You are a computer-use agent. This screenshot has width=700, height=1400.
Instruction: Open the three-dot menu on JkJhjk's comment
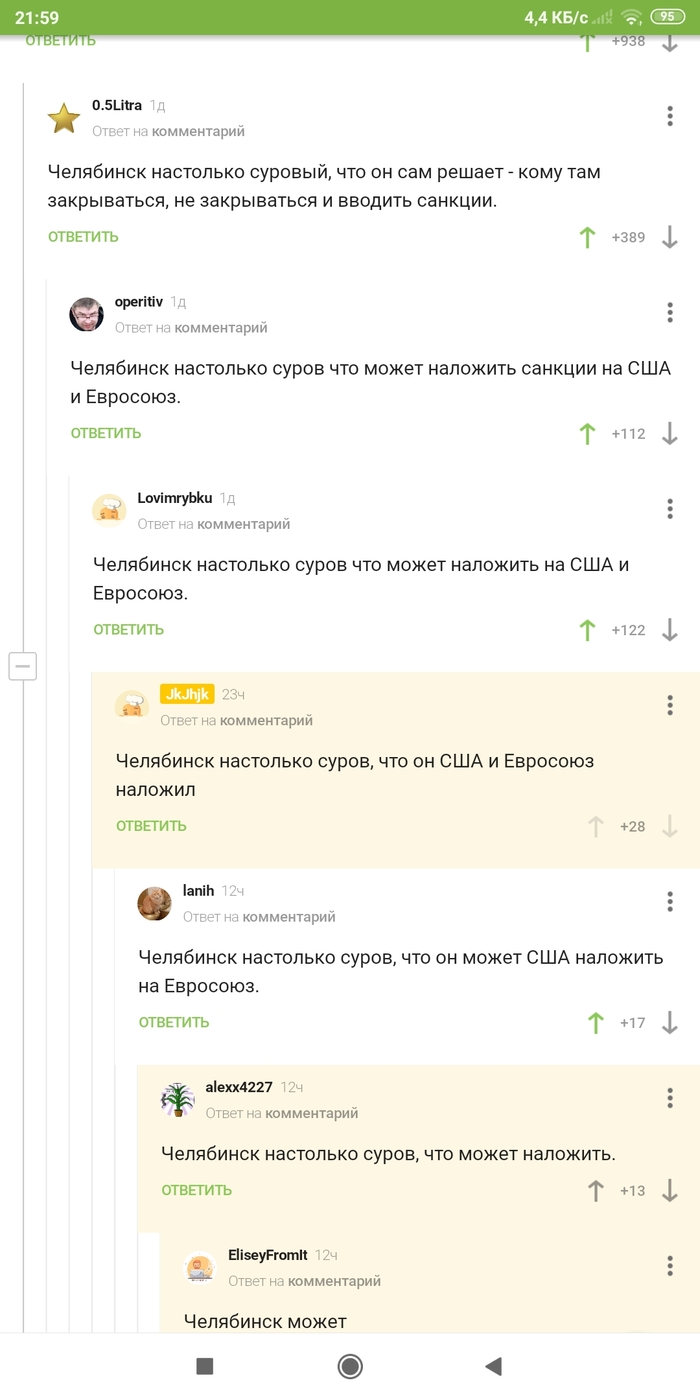coord(670,705)
